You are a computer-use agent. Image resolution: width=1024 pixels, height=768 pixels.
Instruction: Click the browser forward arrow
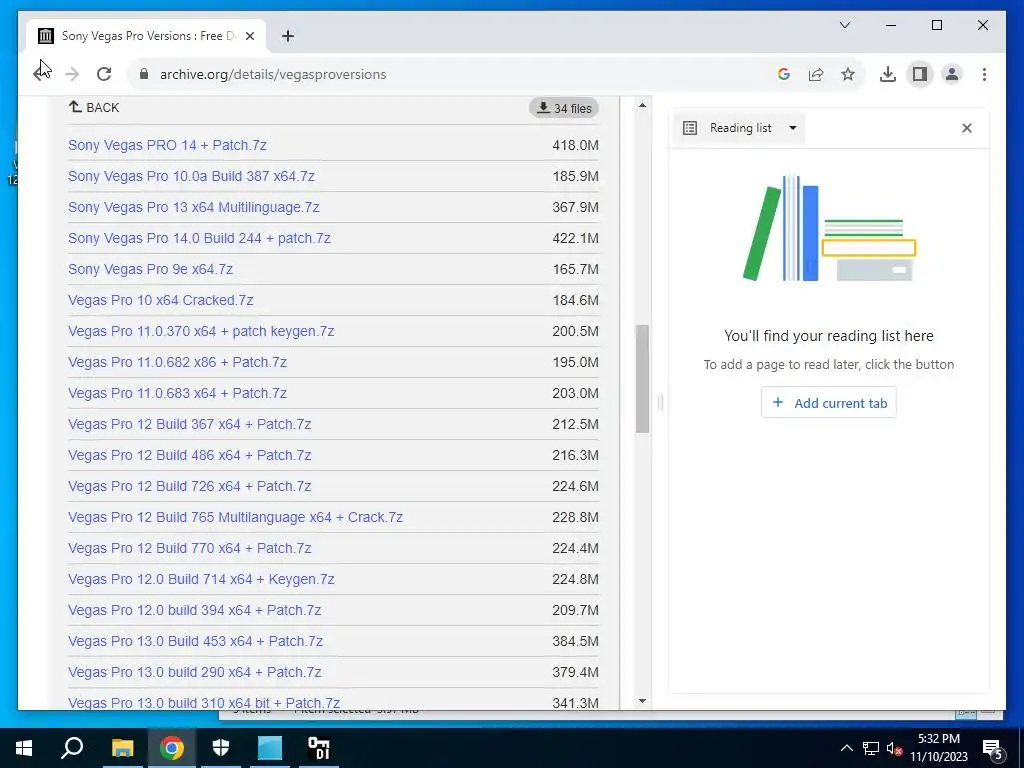point(72,74)
